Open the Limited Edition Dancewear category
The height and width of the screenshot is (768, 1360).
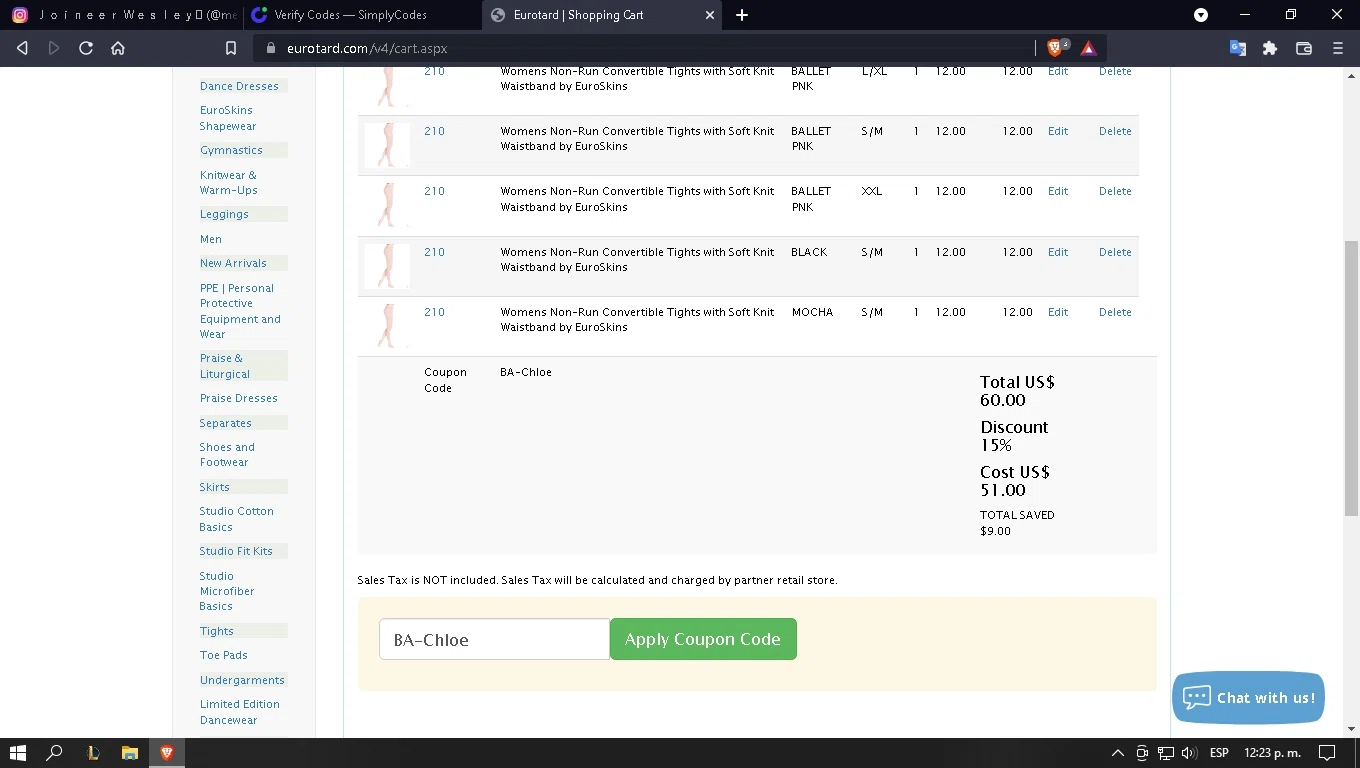[239, 712]
